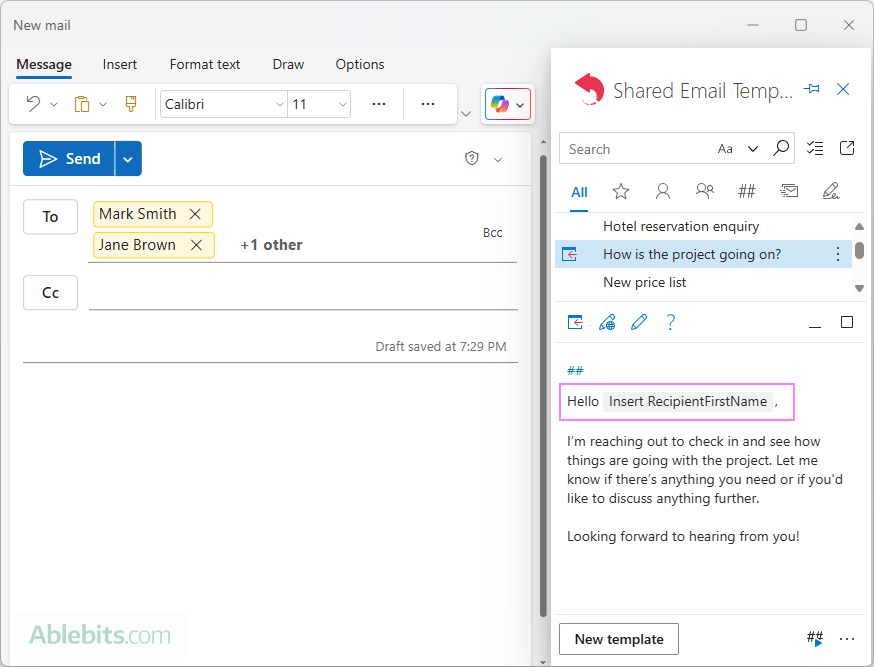Click the Undo icon in the toolbar
Viewport: 874px width, 667px height.
33,104
